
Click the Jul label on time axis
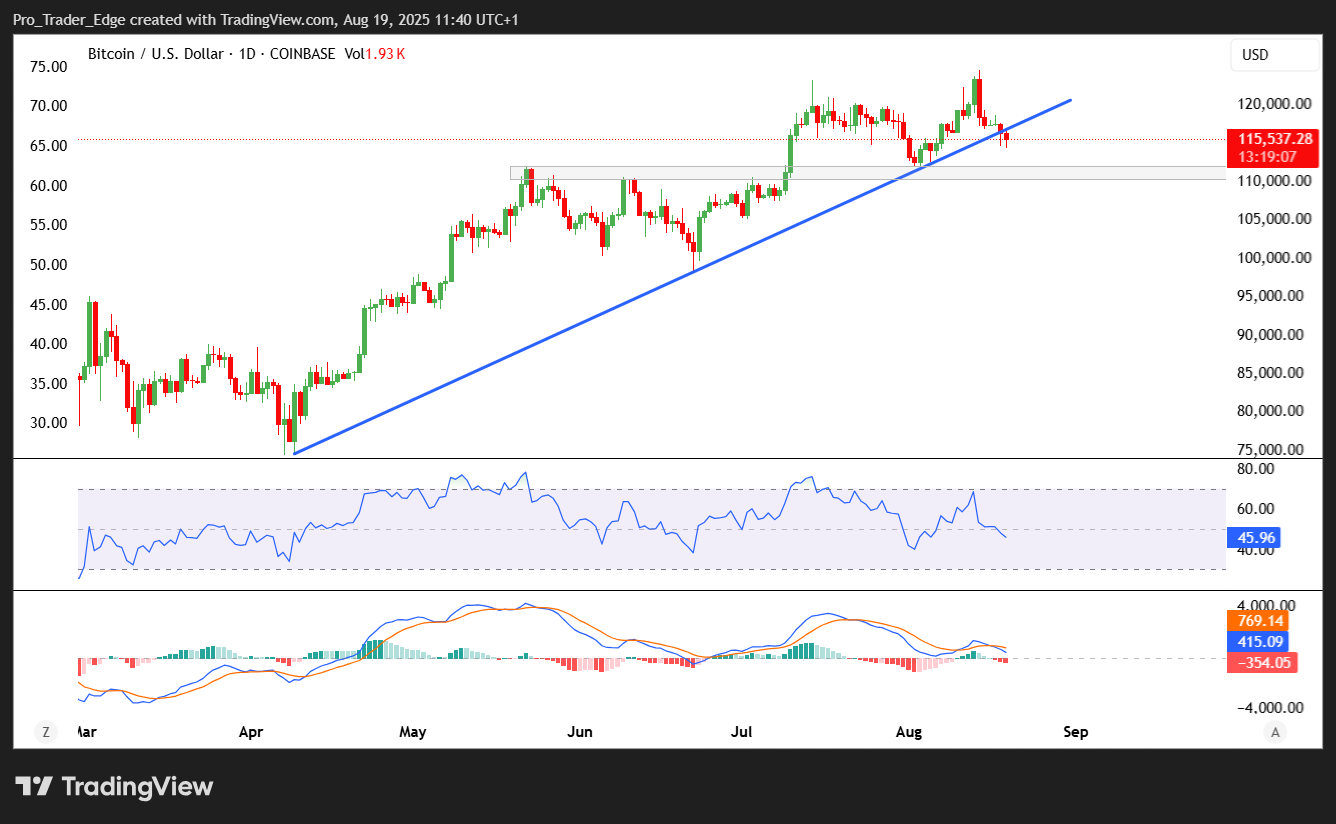(741, 732)
